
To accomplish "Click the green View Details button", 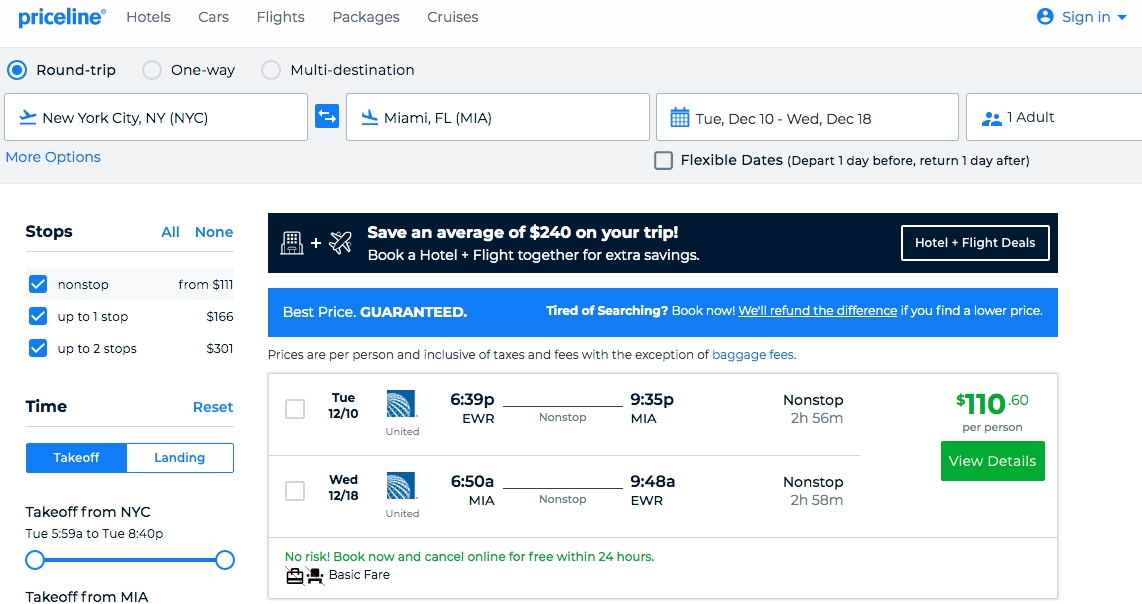I will coord(992,461).
